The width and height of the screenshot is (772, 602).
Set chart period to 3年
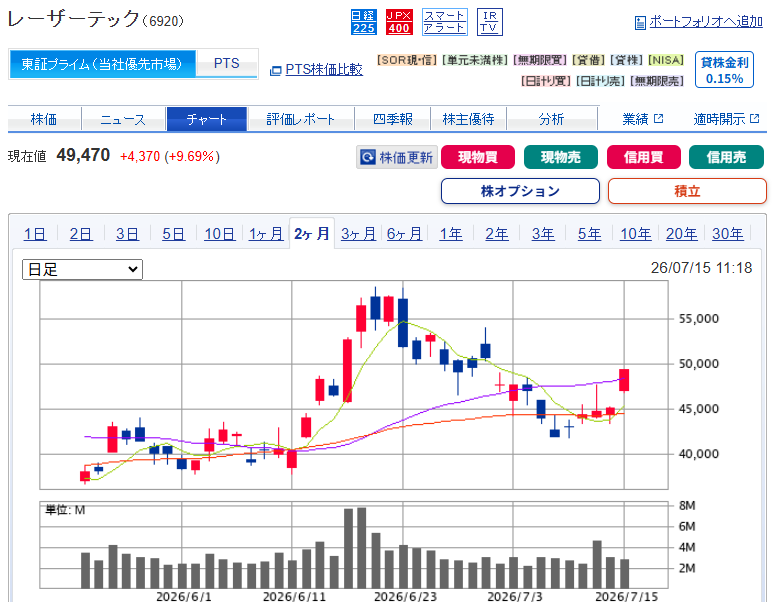click(x=543, y=234)
